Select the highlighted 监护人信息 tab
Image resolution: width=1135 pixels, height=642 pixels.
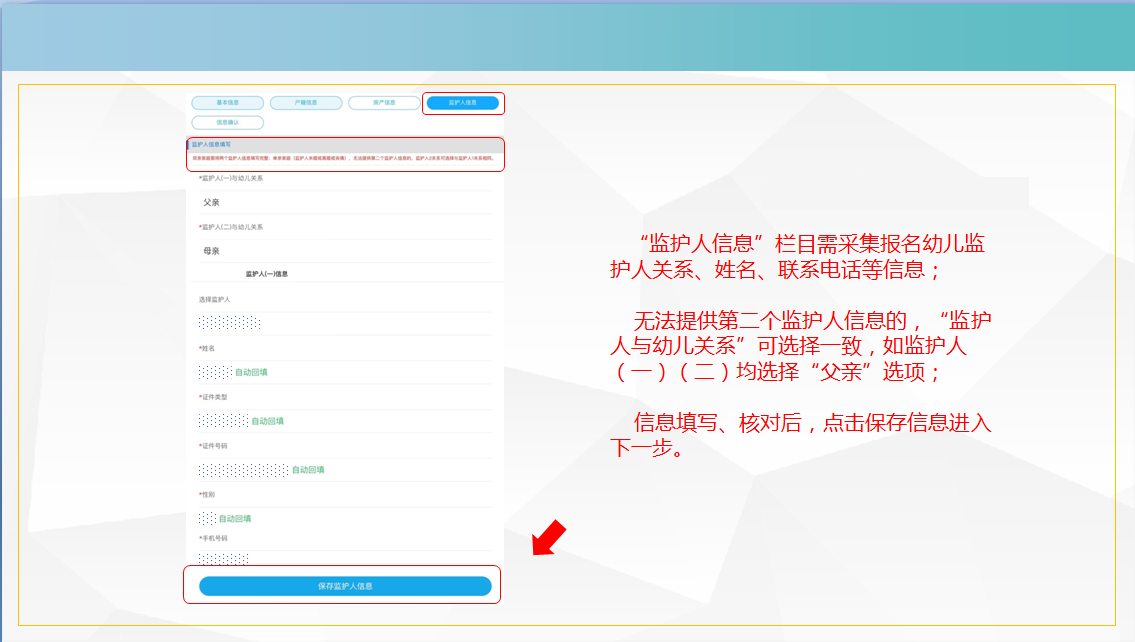(462, 103)
